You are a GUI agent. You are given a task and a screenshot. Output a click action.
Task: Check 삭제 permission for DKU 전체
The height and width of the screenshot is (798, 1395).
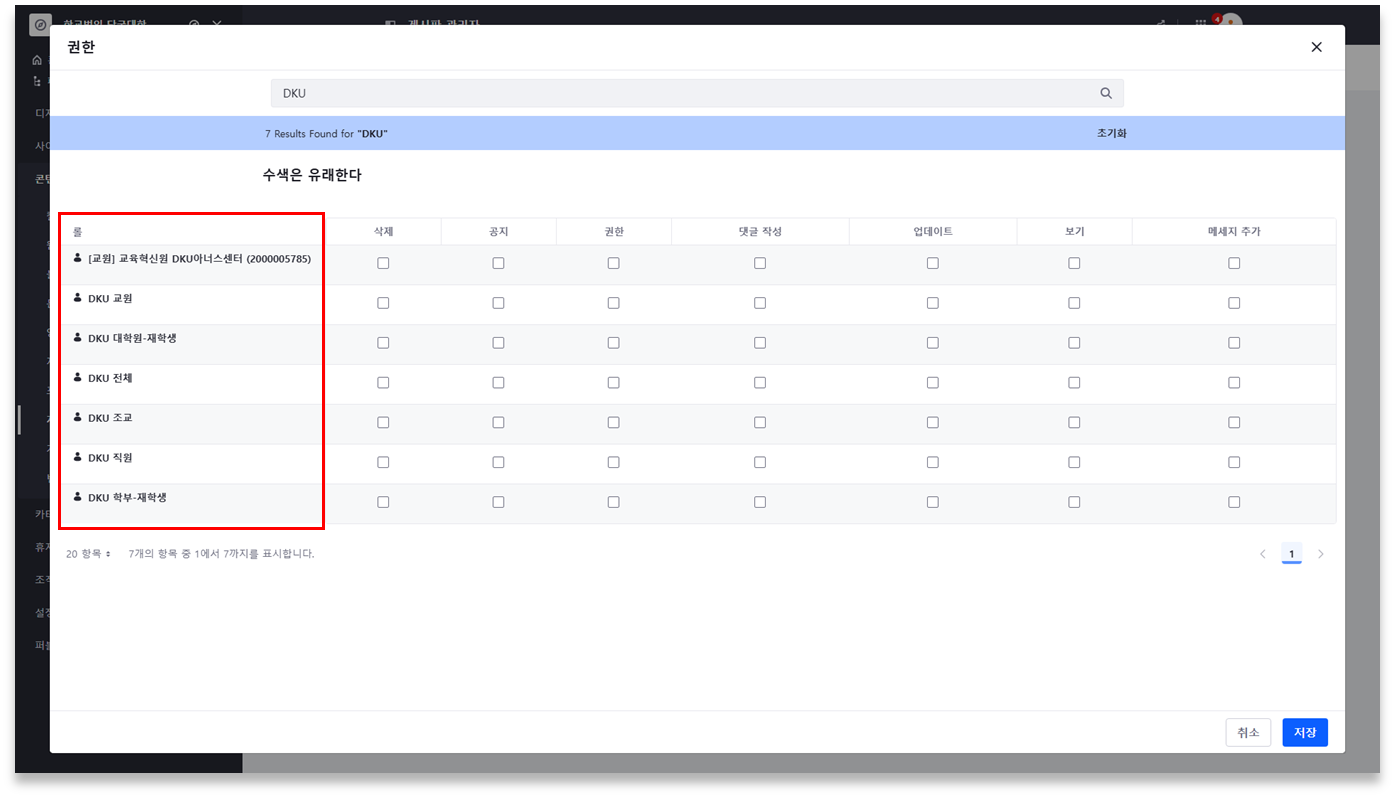pos(383,383)
